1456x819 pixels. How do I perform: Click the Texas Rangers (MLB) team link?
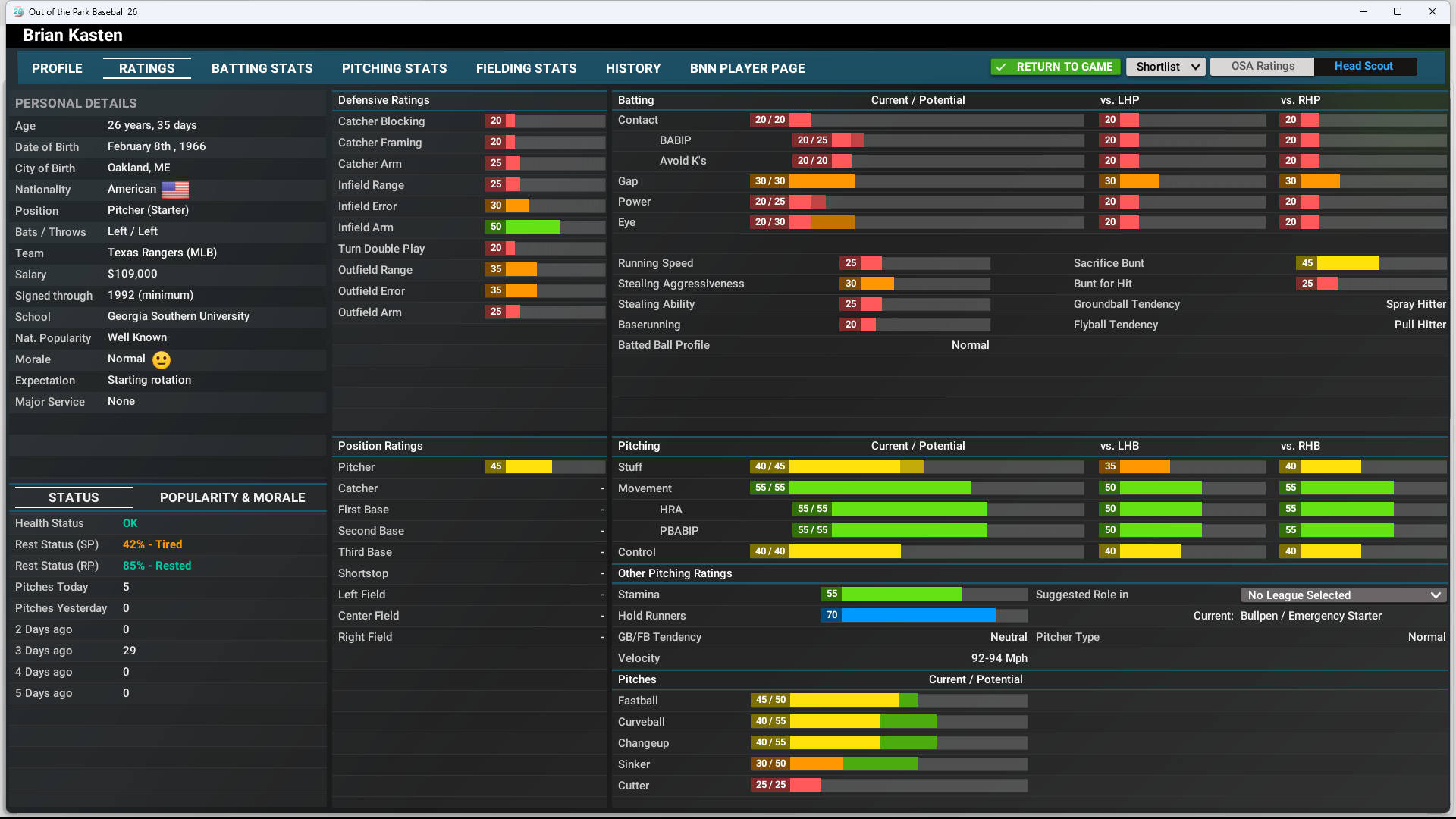[162, 253]
